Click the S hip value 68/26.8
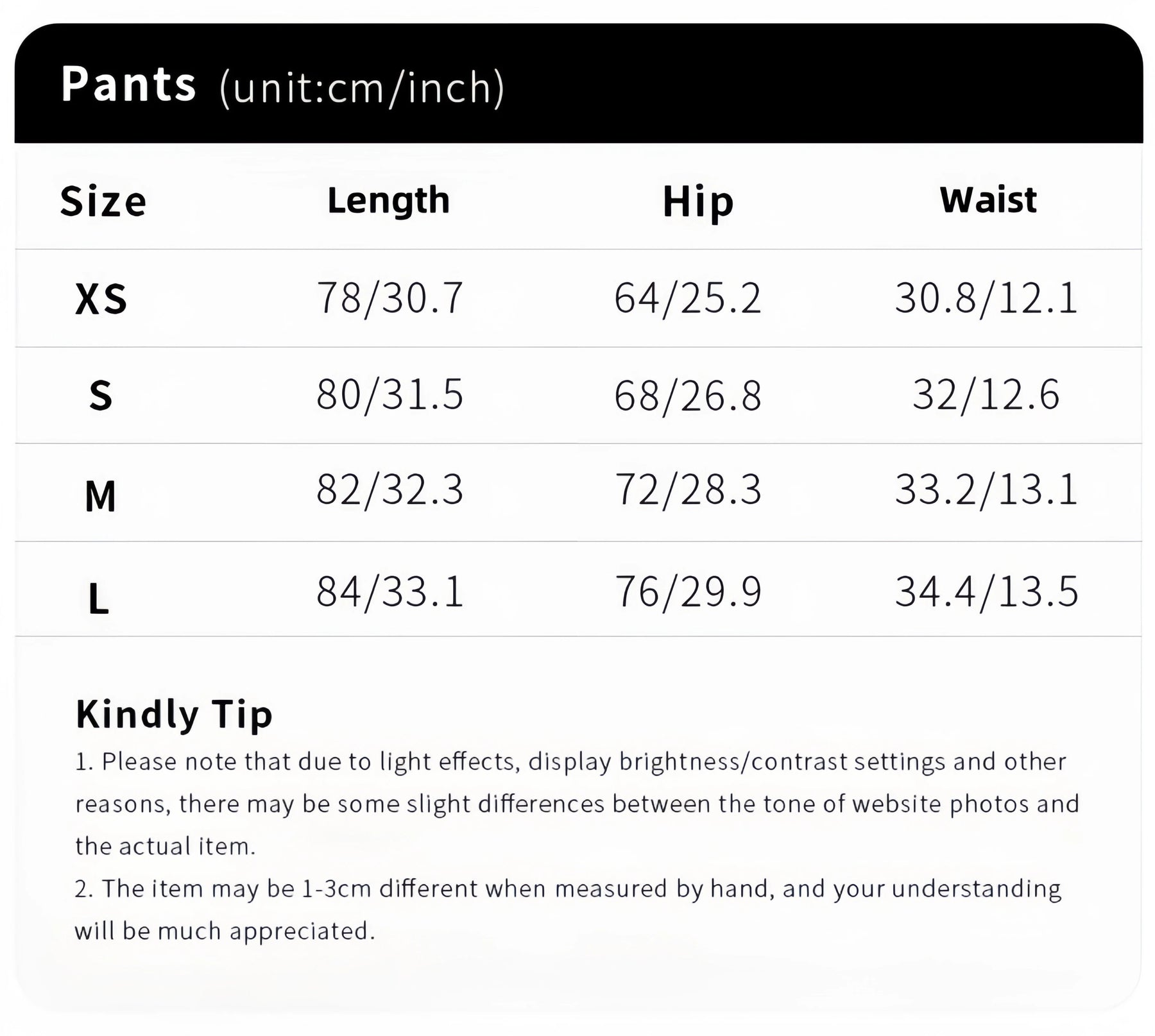The image size is (1155, 1036). 687,396
